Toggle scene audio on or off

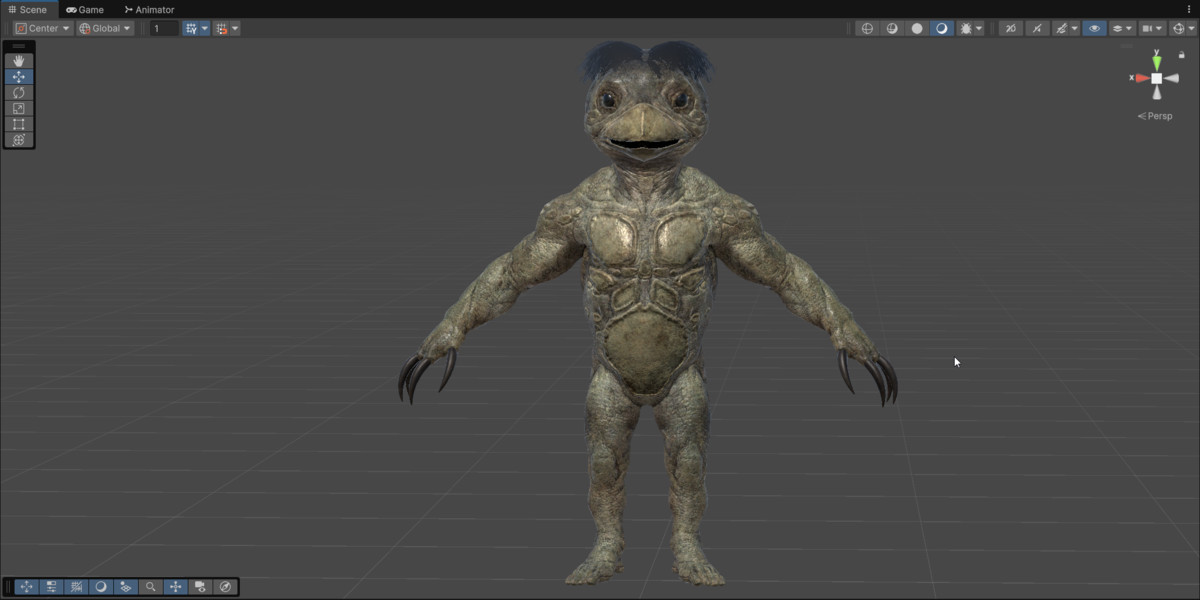(1037, 28)
